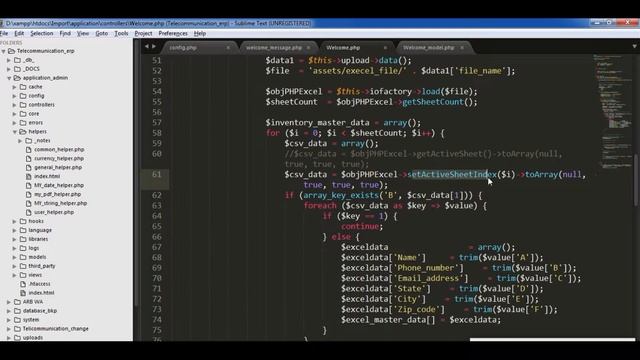Screen dimensions: 640x360
Task: Open the Preferences menu
Action: pos(173,33)
